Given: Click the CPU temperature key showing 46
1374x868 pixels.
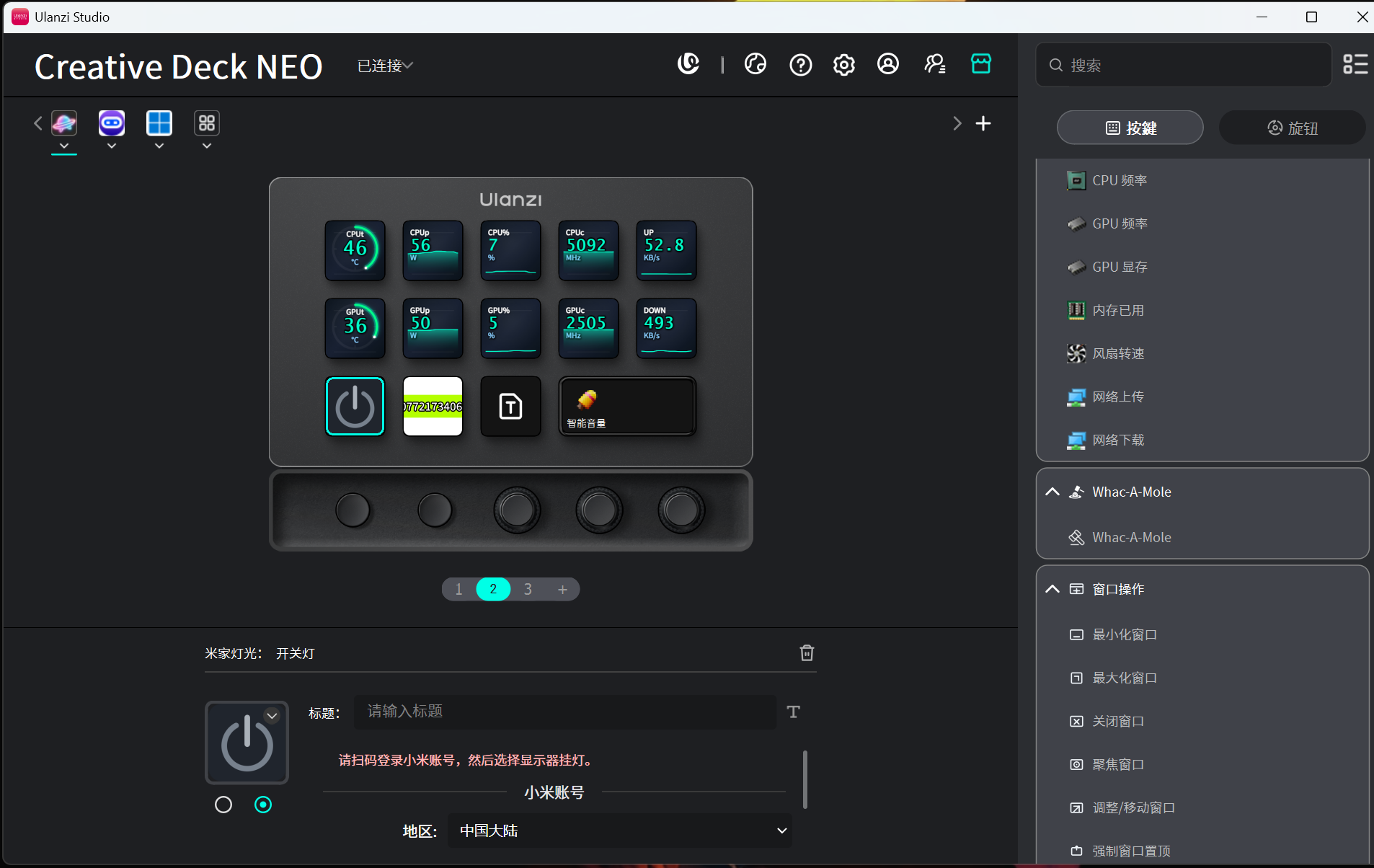Looking at the screenshot, I should (x=355, y=250).
